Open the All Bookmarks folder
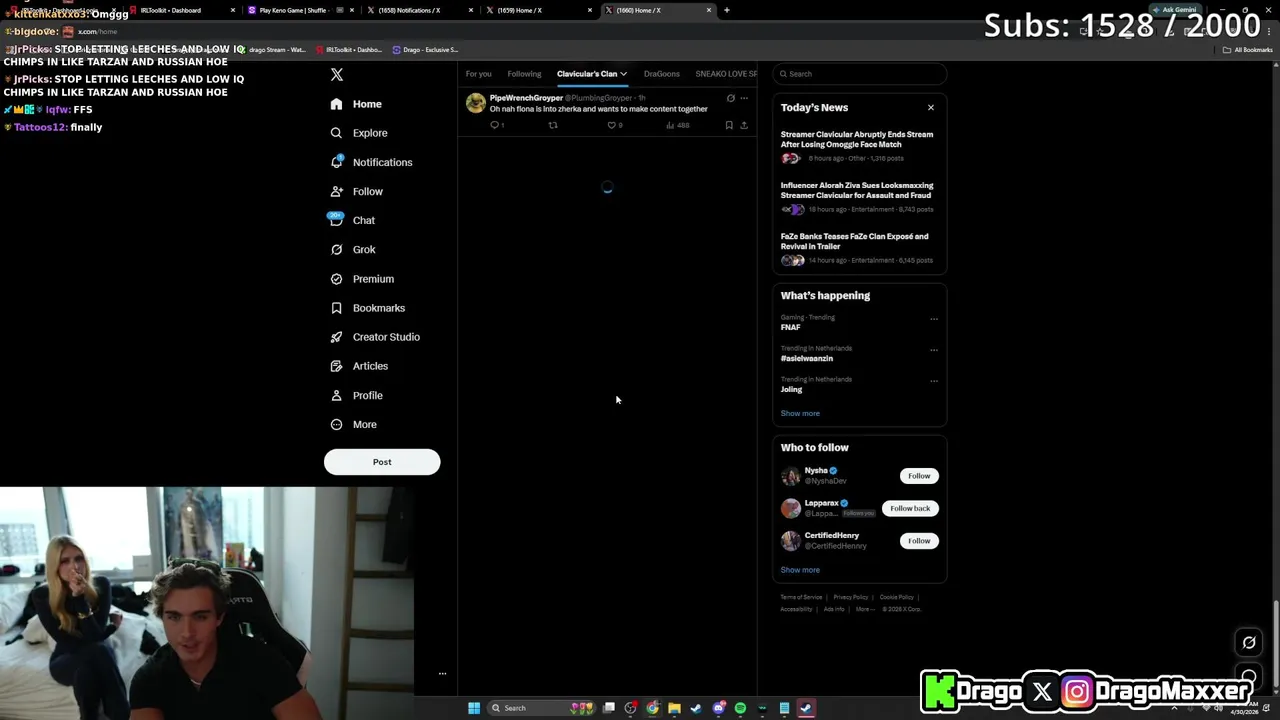The image size is (1280, 720). pyautogui.click(x=1248, y=49)
